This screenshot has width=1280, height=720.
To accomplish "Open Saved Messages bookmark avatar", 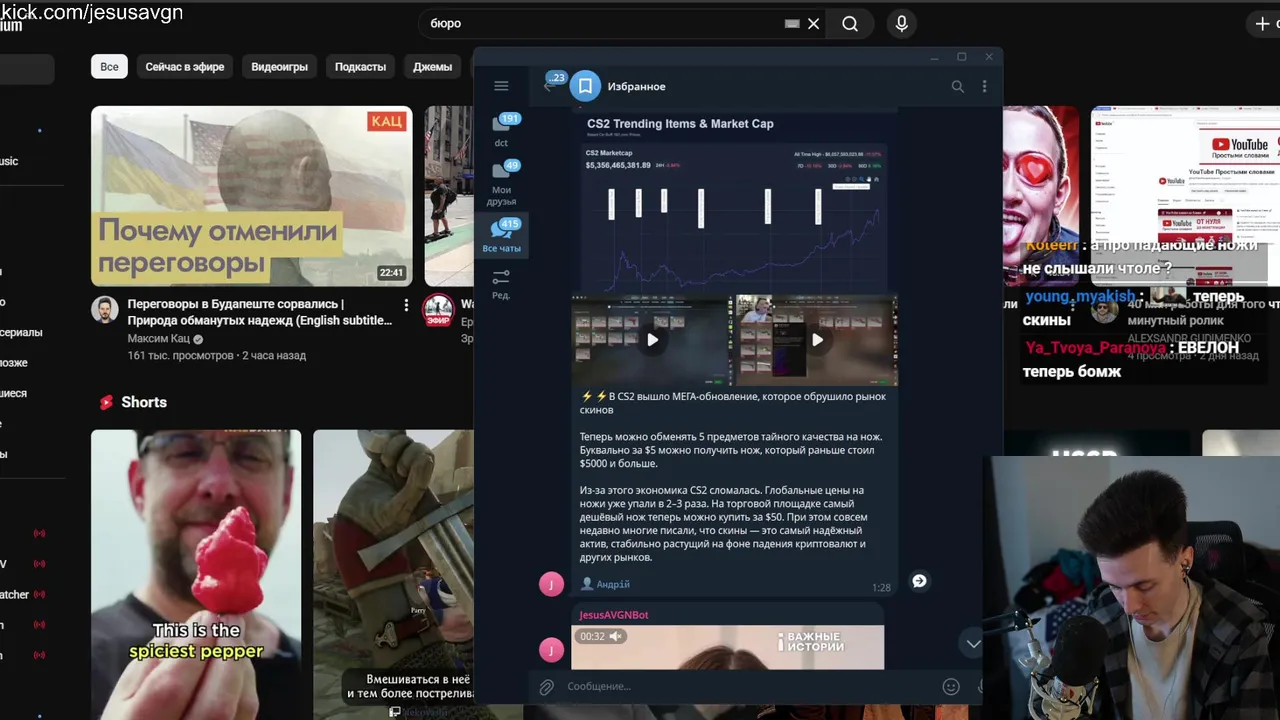I will (586, 86).
